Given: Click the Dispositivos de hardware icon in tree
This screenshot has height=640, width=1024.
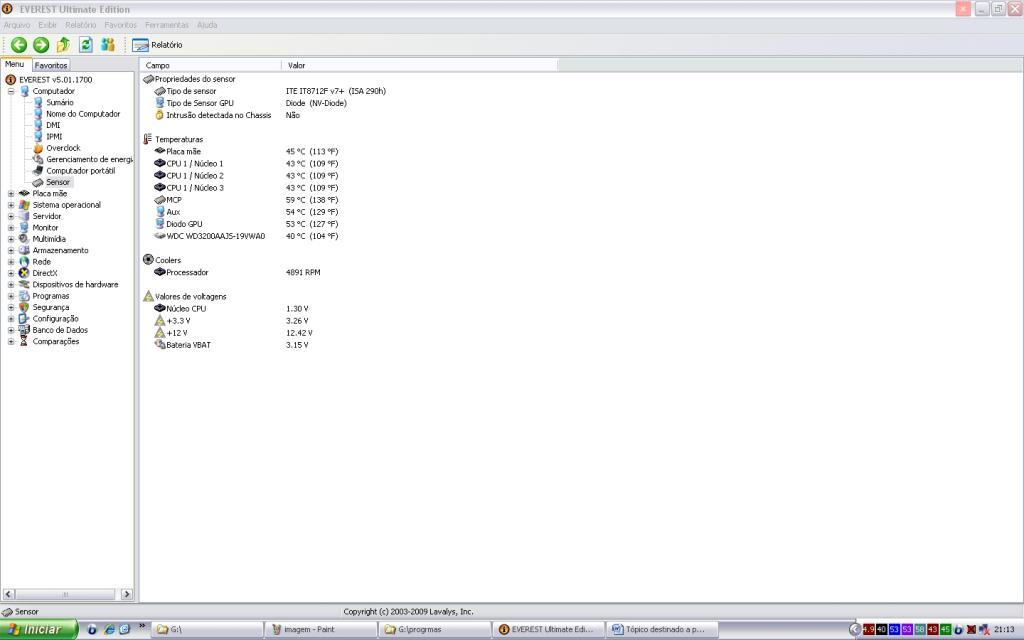Looking at the screenshot, I should click(x=24, y=285).
